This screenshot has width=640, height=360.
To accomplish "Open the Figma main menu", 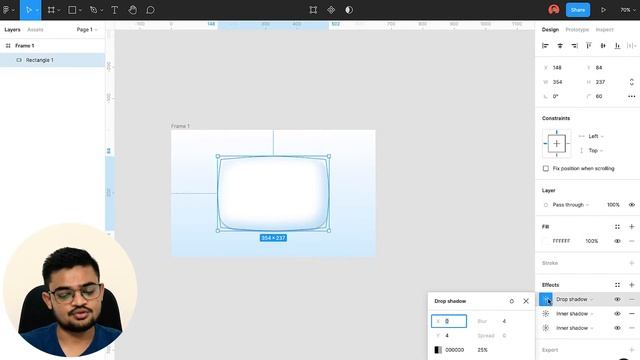I will click(x=8, y=10).
